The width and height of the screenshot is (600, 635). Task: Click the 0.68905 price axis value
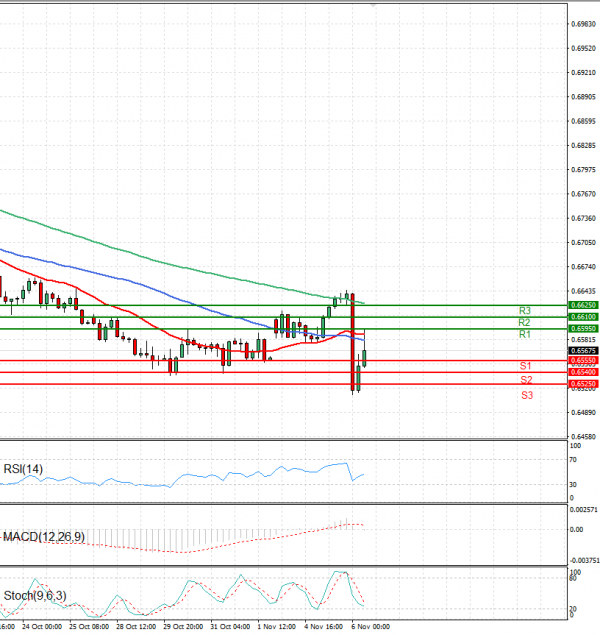coord(583,97)
